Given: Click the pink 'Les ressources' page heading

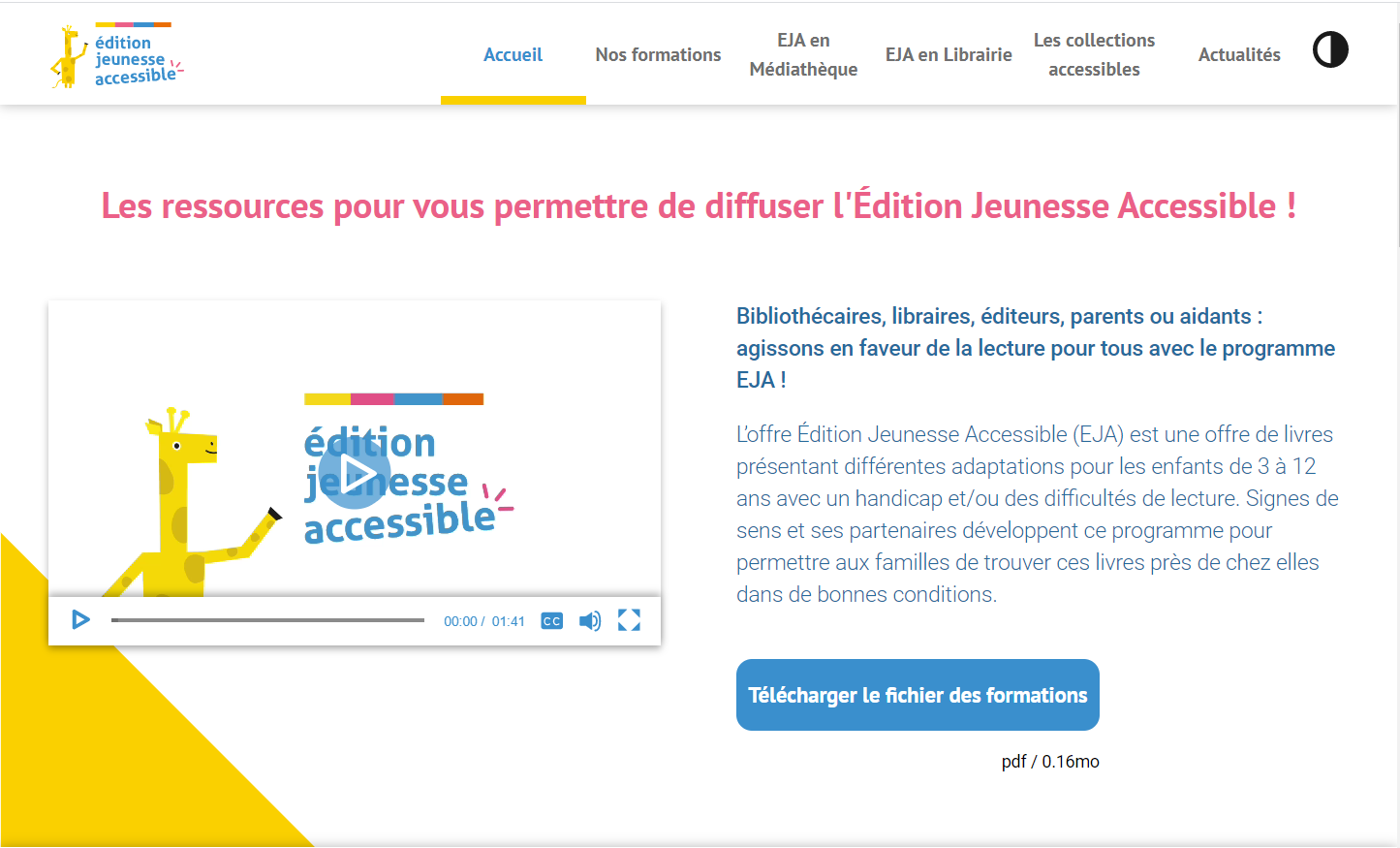Looking at the screenshot, I should pyautogui.click(x=699, y=206).
